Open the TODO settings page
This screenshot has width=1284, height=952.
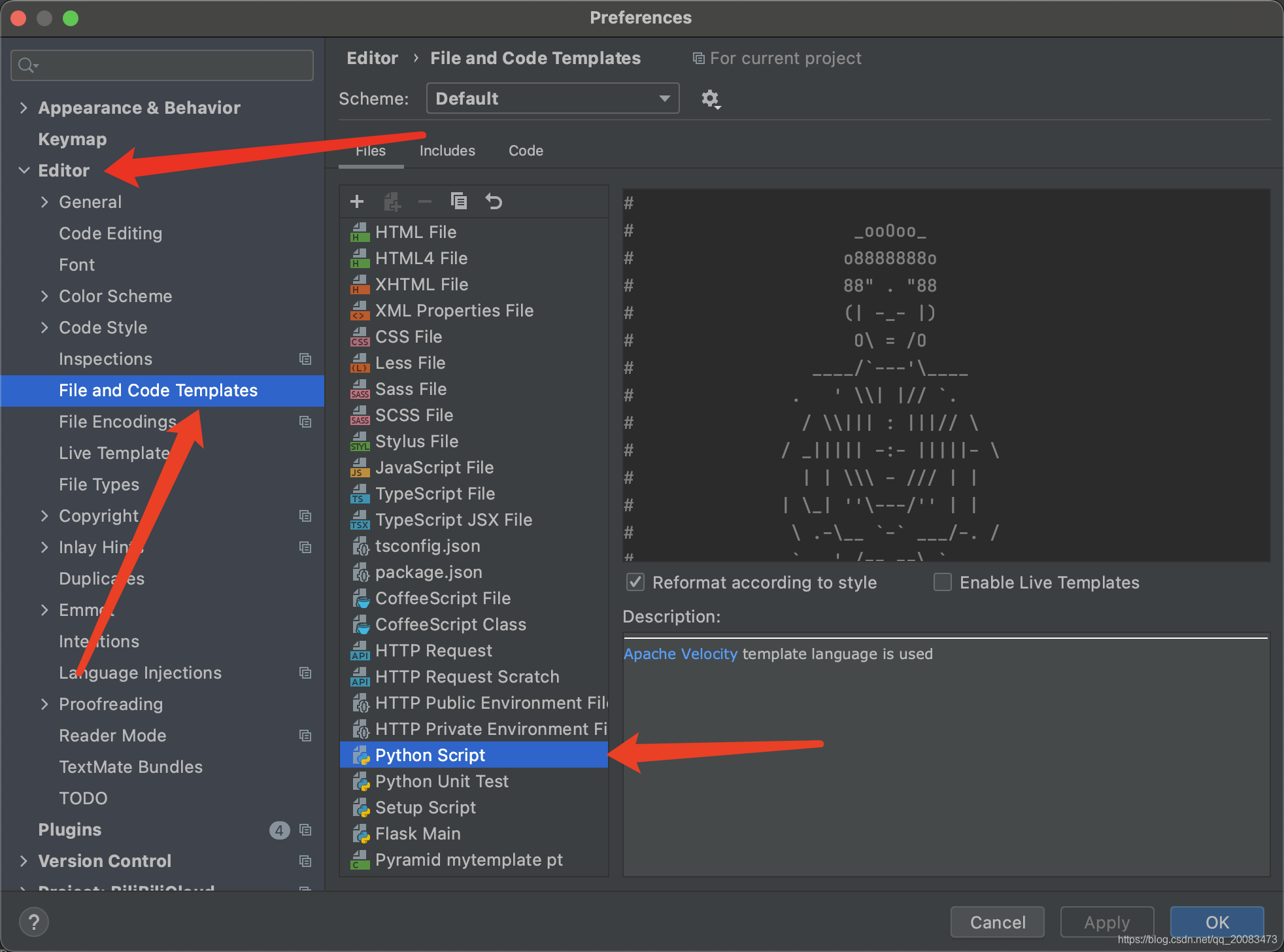point(83,798)
